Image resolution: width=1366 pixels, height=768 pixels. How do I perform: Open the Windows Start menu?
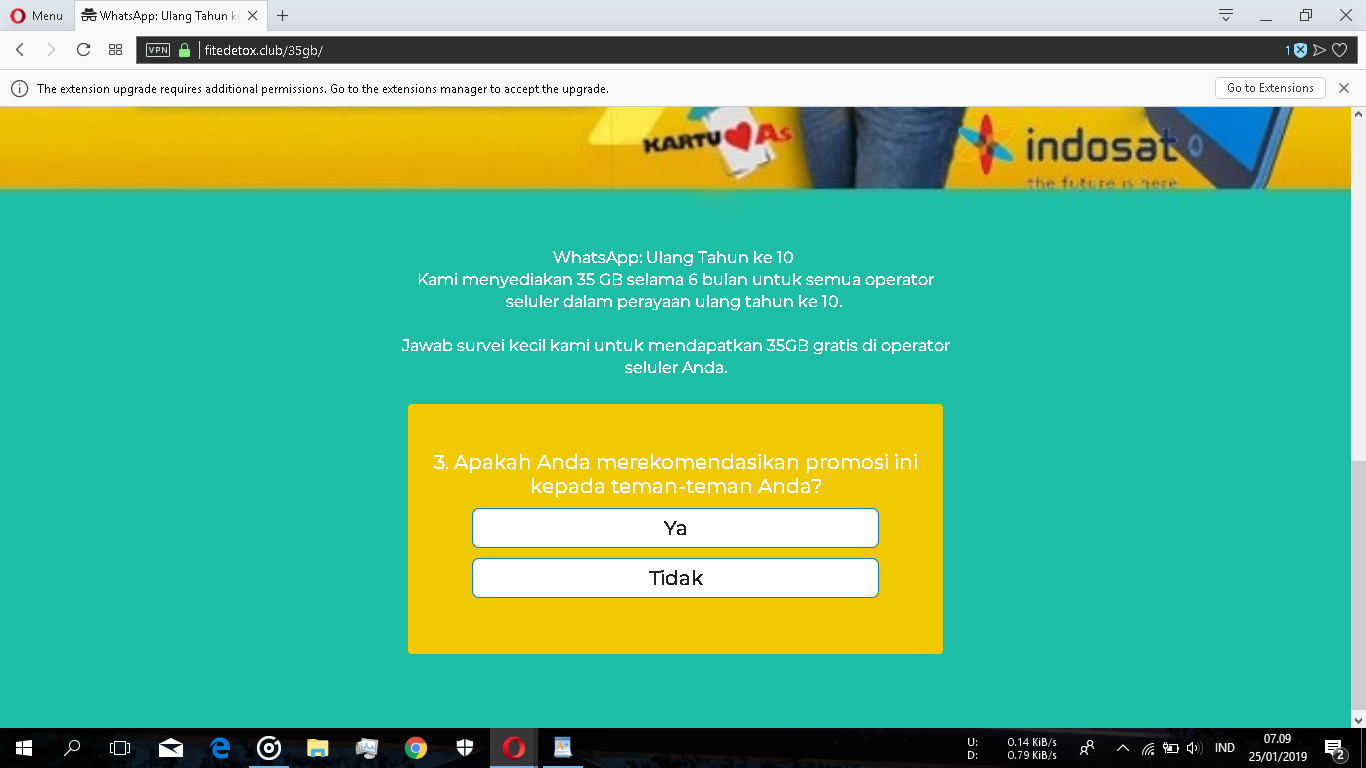click(24, 748)
